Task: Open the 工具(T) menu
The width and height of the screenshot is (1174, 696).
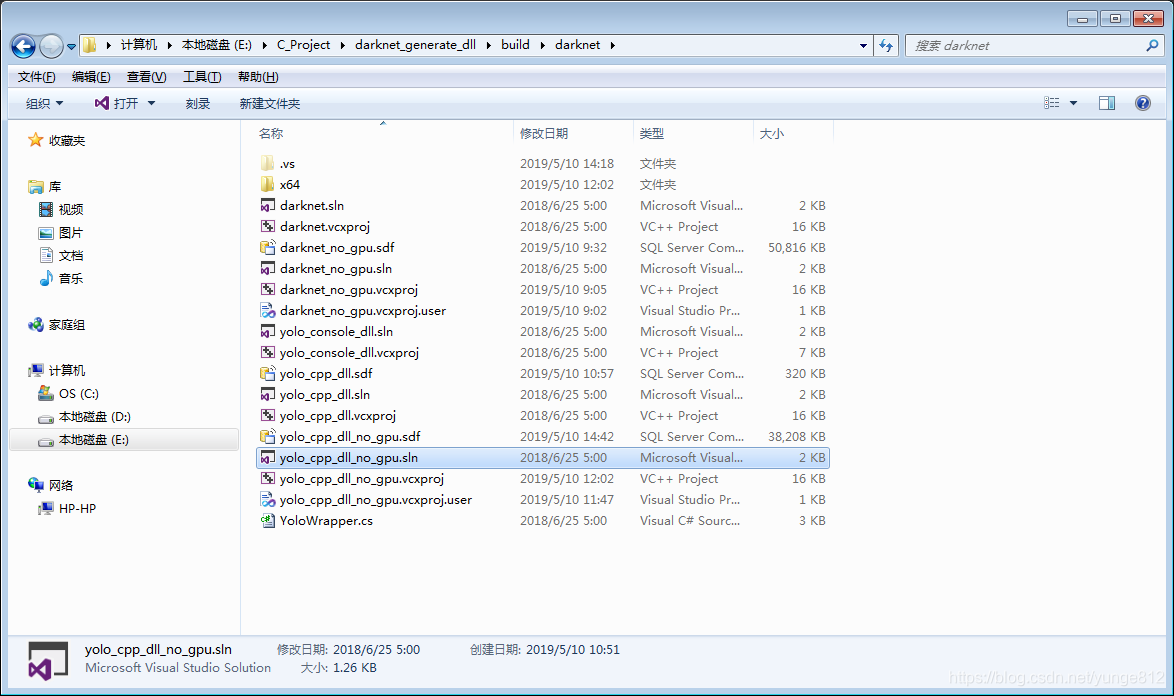Action: (202, 77)
